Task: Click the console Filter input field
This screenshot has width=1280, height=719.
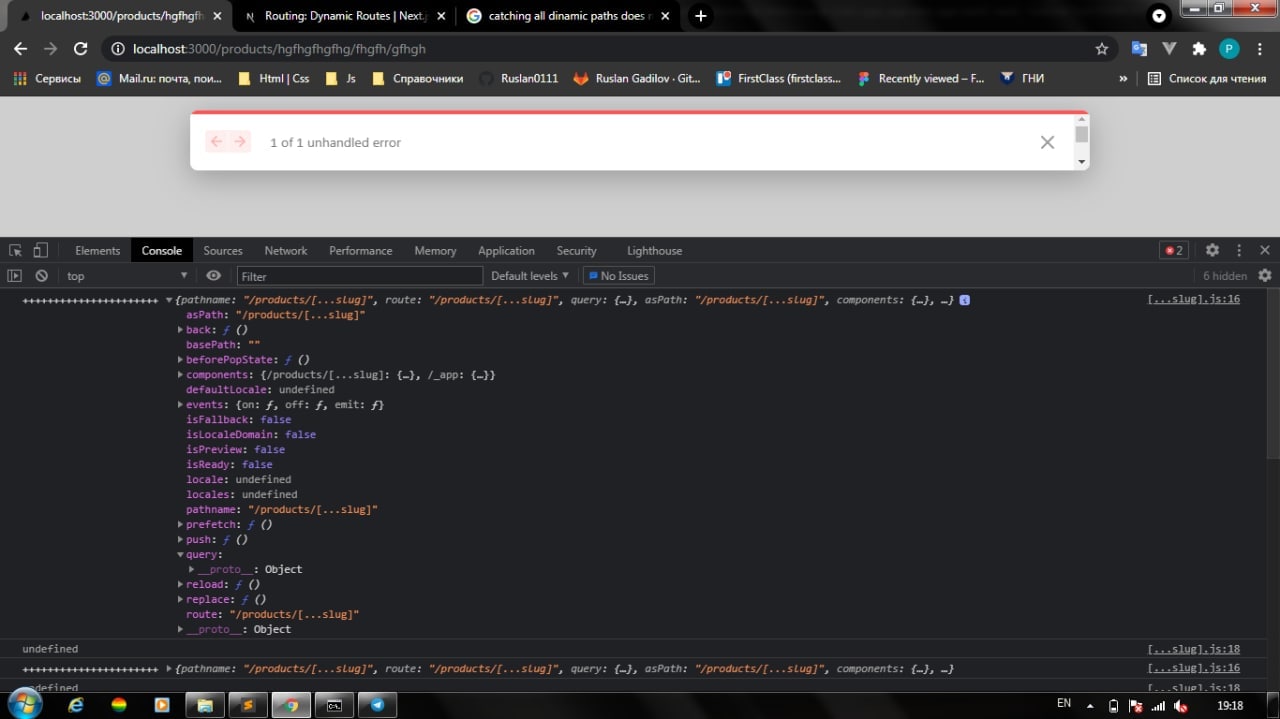Action: [360, 276]
